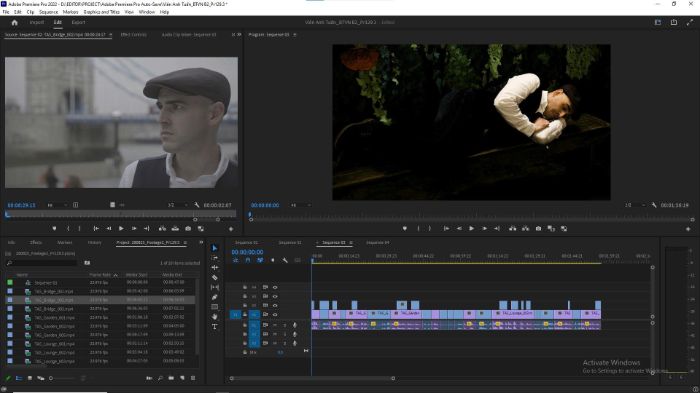Open Timeline display settings wrench
Image resolution: width=700 pixels, height=393 pixels.
pos(285,260)
